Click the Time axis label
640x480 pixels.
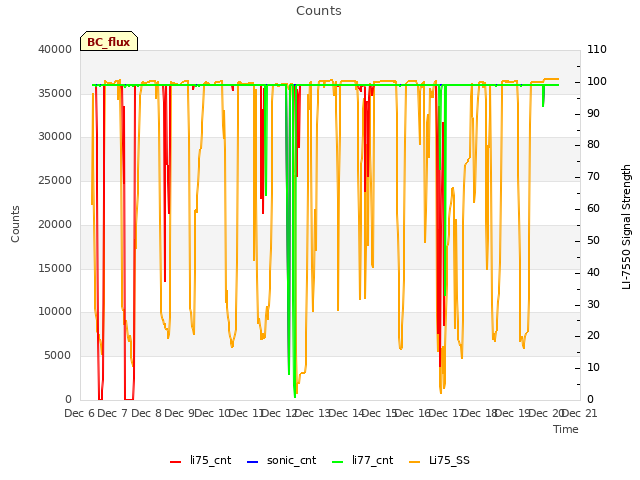[566, 429]
